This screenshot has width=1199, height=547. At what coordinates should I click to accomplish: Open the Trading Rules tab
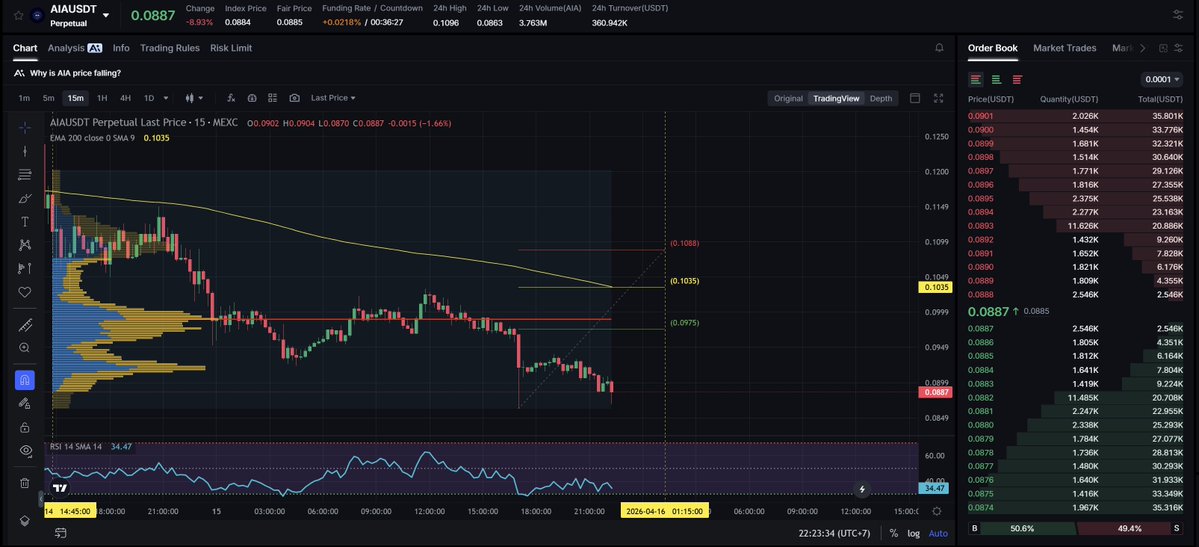(170, 47)
